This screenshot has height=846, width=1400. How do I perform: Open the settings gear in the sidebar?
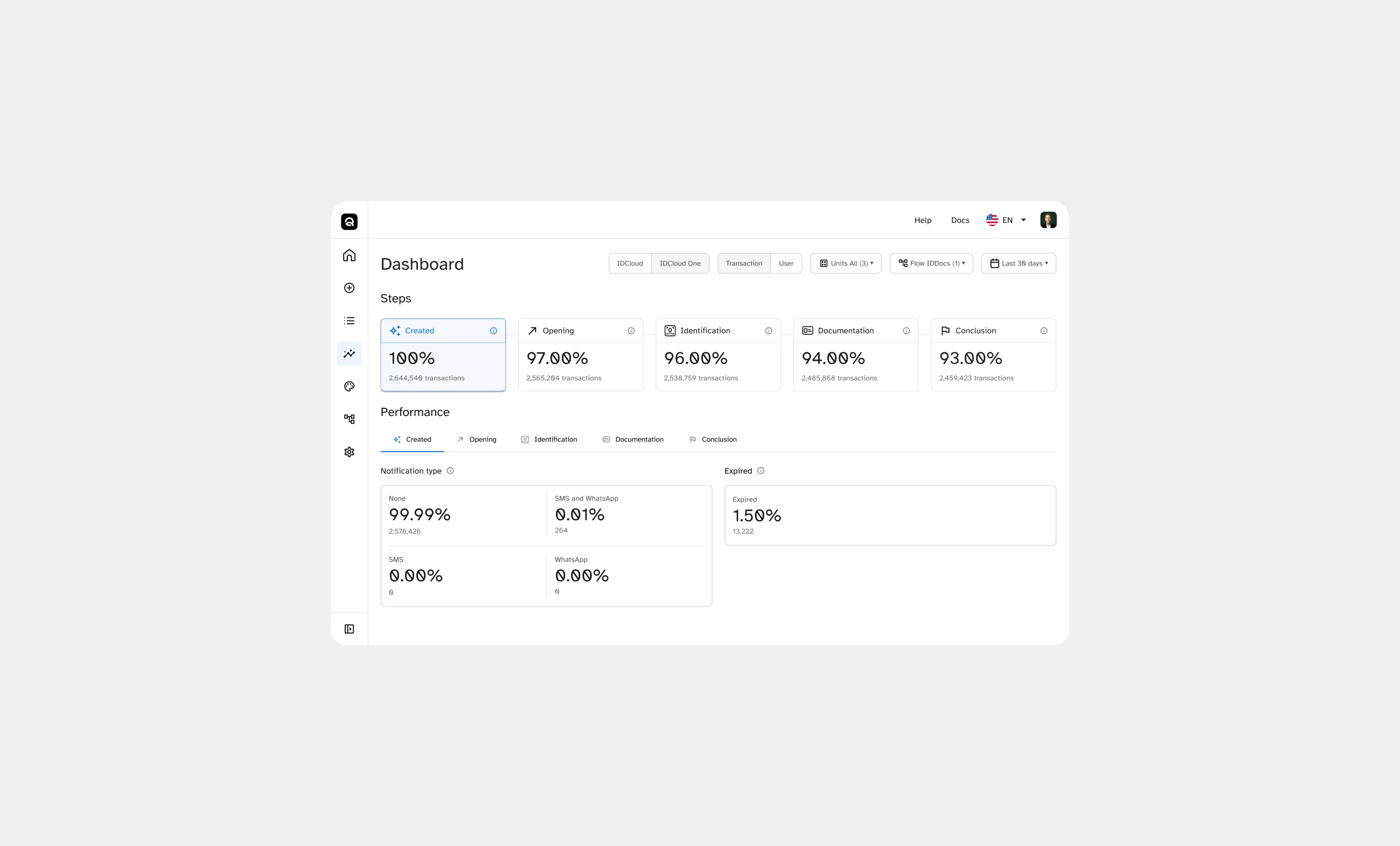point(349,452)
